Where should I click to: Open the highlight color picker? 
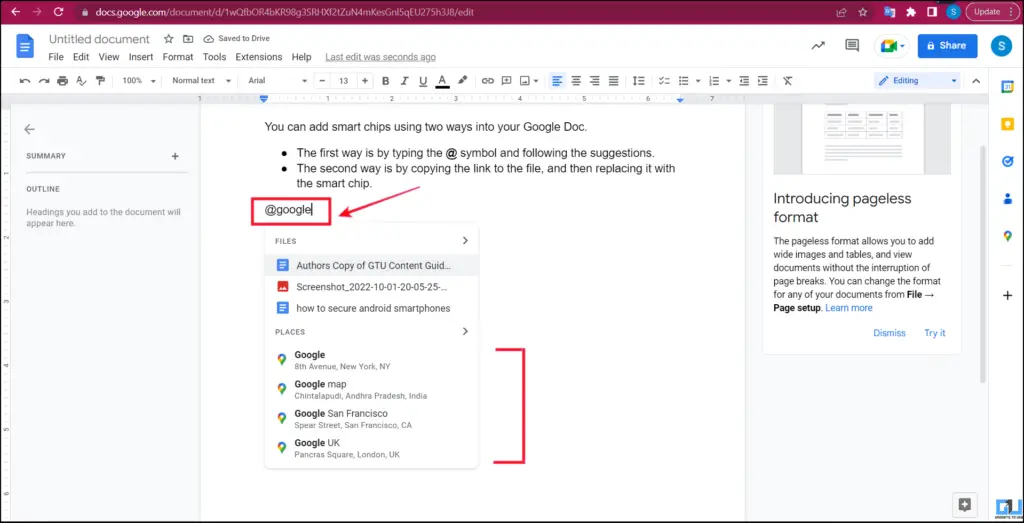(x=462, y=81)
